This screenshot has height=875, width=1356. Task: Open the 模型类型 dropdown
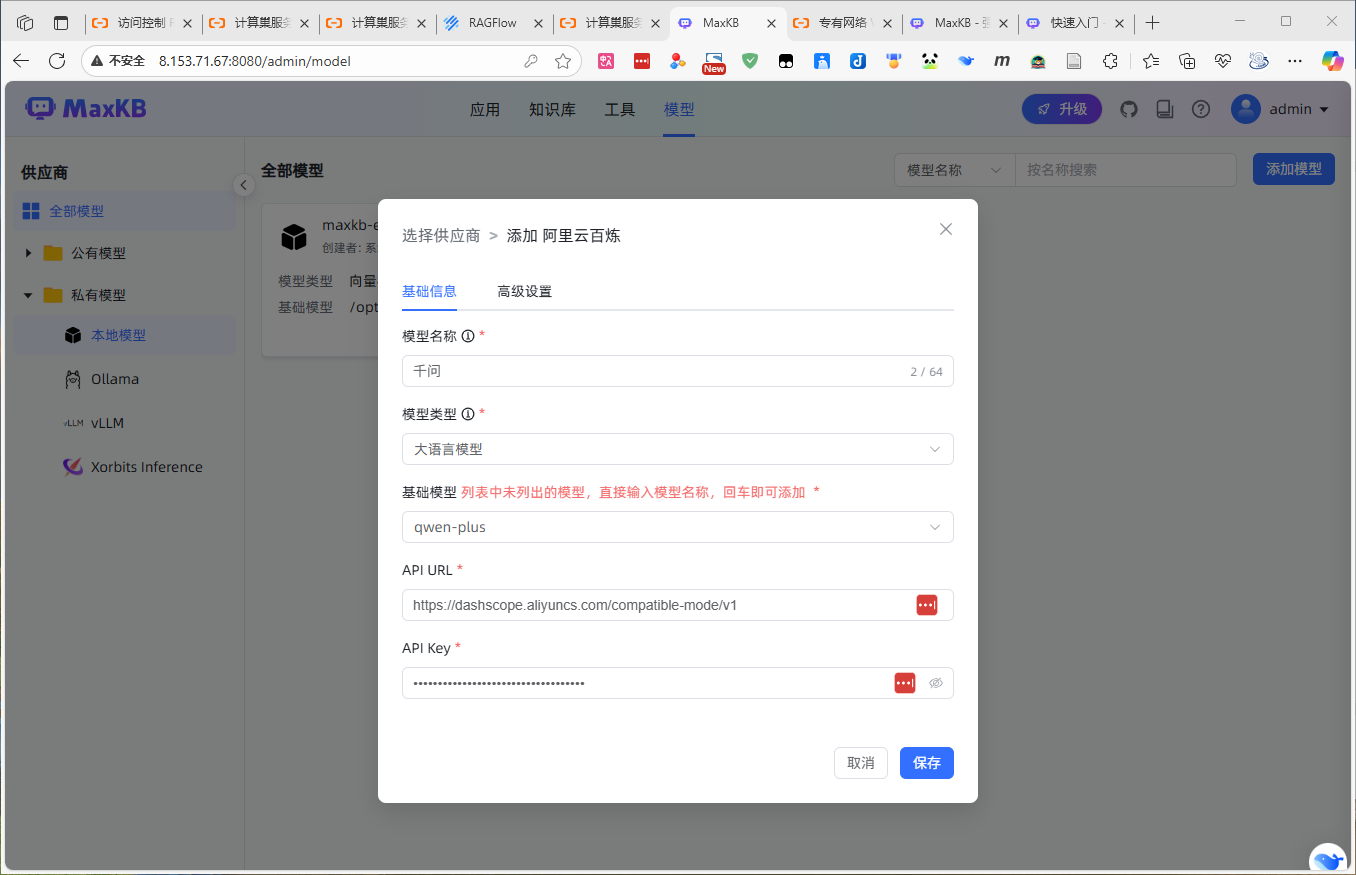(677, 449)
